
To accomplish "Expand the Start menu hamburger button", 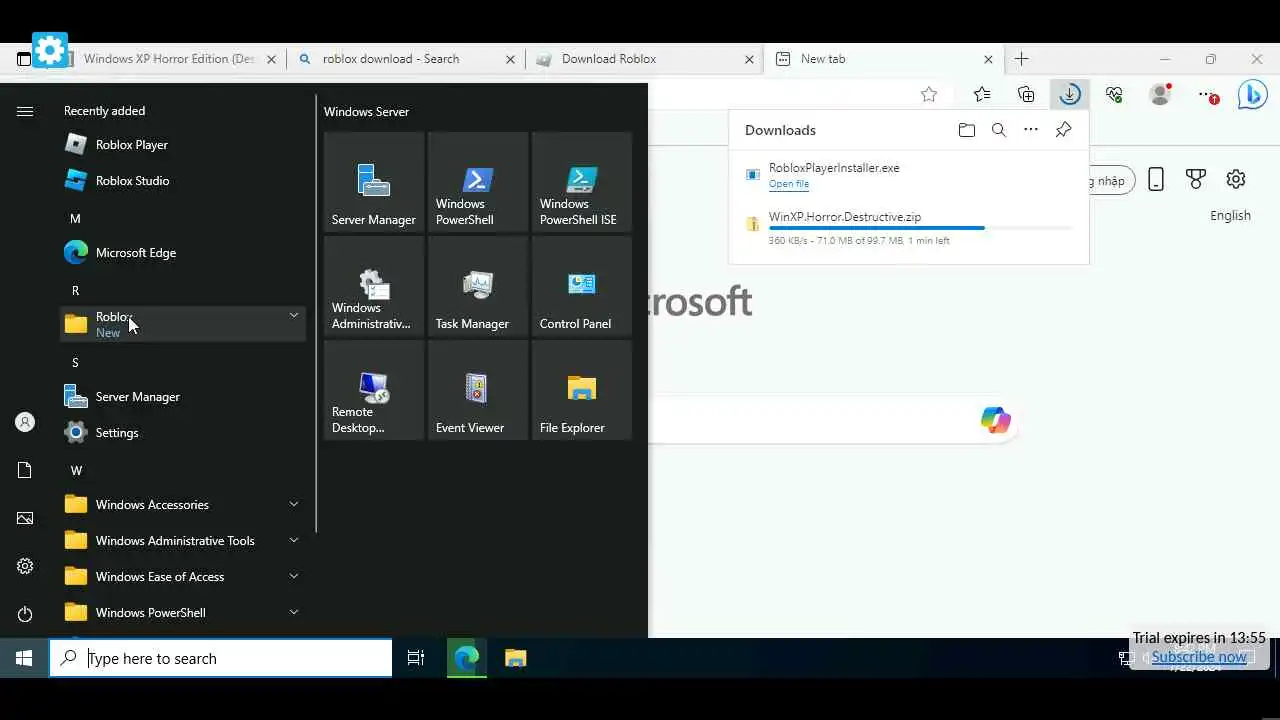I will click(25, 111).
